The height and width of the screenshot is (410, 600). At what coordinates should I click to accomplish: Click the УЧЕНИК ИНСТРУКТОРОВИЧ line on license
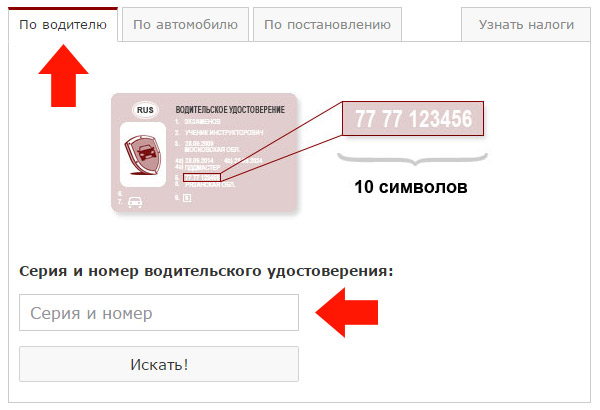coord(224,132)
